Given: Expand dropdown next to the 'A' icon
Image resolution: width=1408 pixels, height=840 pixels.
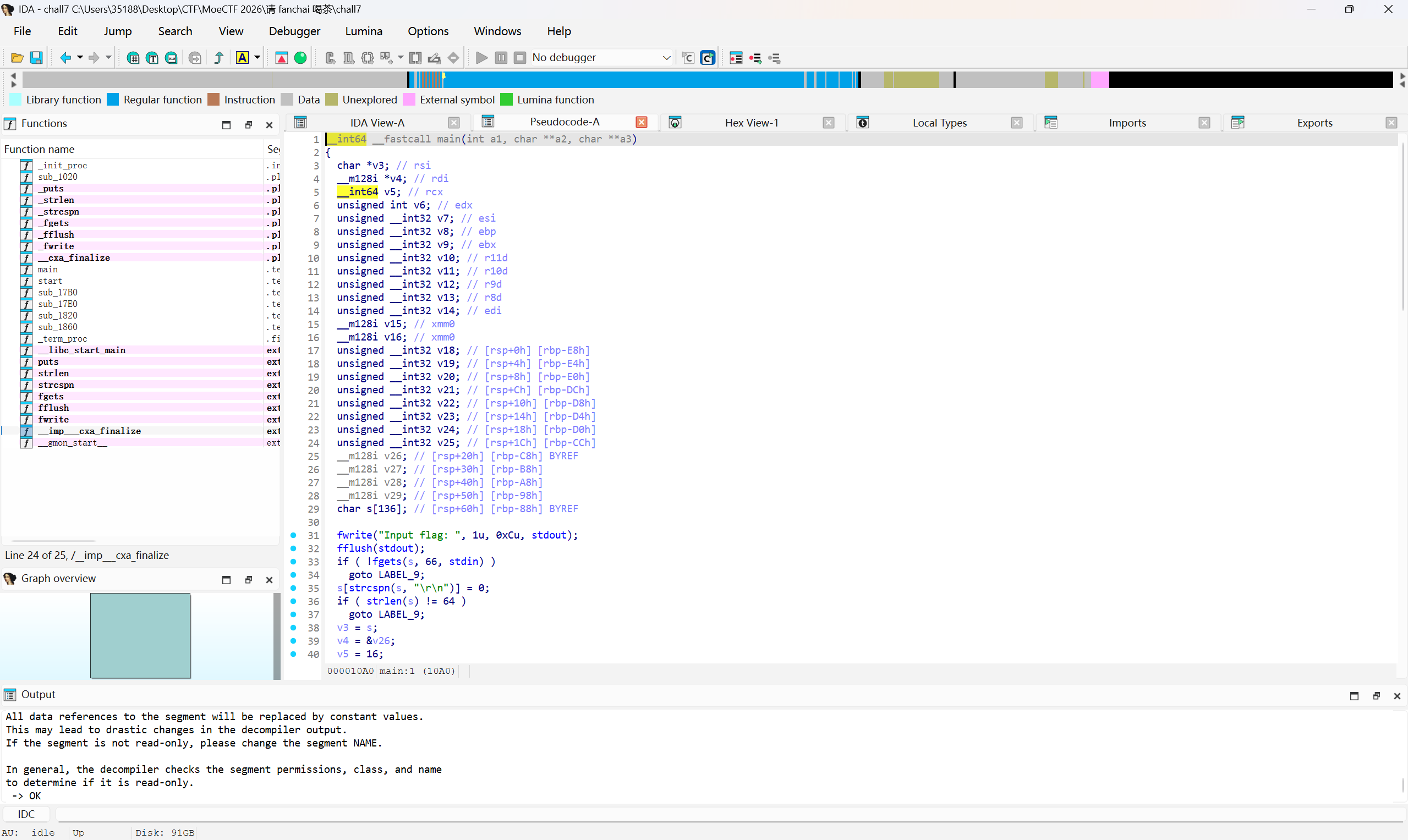Looking at the screenshot, I should (257, 58).
